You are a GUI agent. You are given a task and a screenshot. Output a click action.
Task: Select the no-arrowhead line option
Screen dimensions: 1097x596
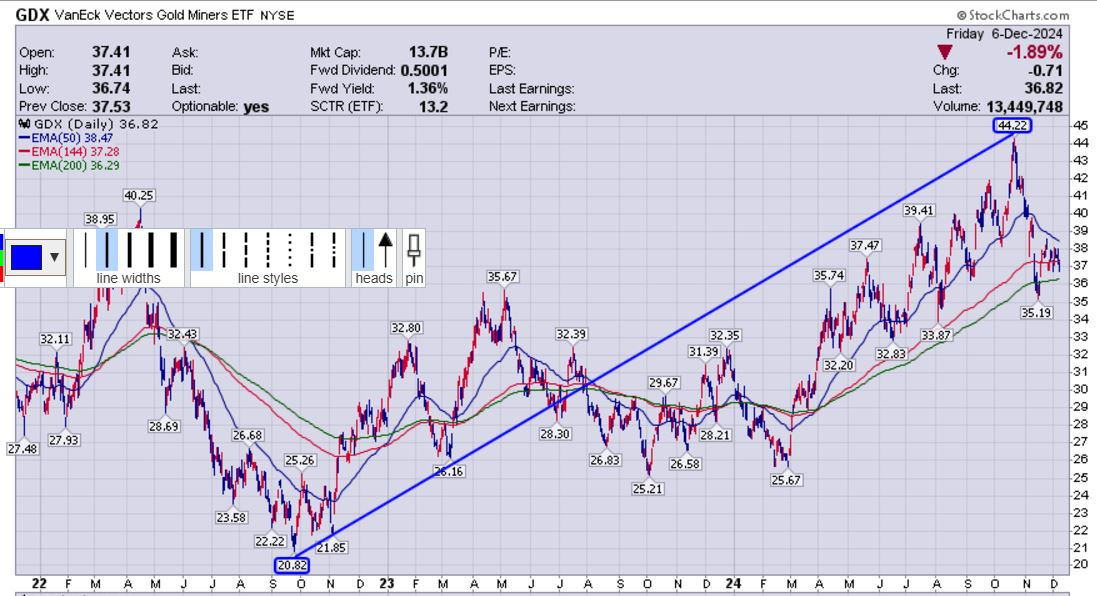click(x=363, y=250)
